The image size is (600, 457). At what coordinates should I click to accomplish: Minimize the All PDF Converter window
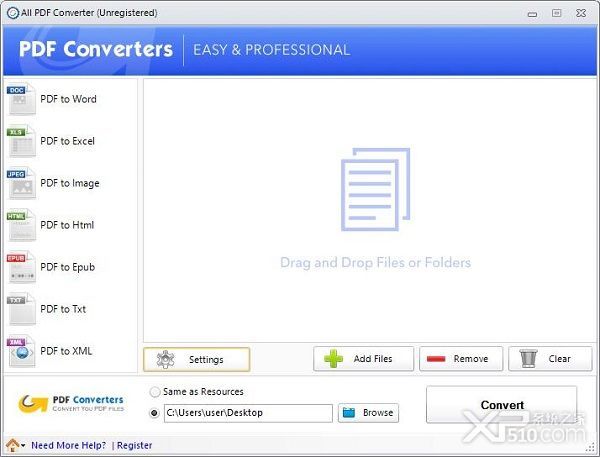(x=532, y=14)
